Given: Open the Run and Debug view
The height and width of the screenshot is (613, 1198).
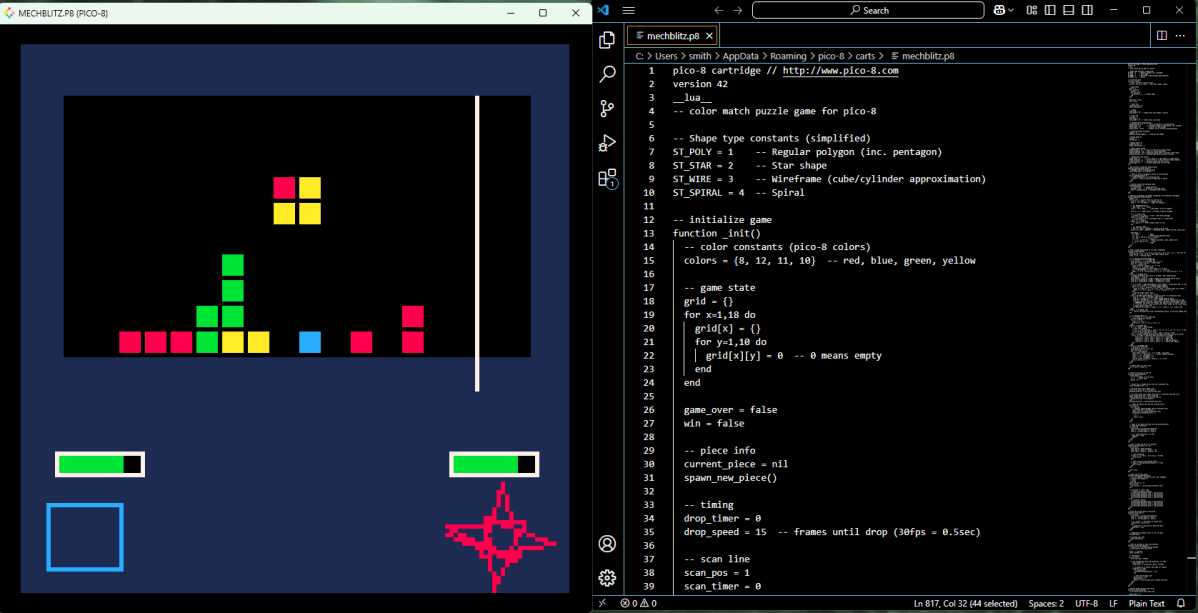Looking at the screenshot, I should 607,143.
